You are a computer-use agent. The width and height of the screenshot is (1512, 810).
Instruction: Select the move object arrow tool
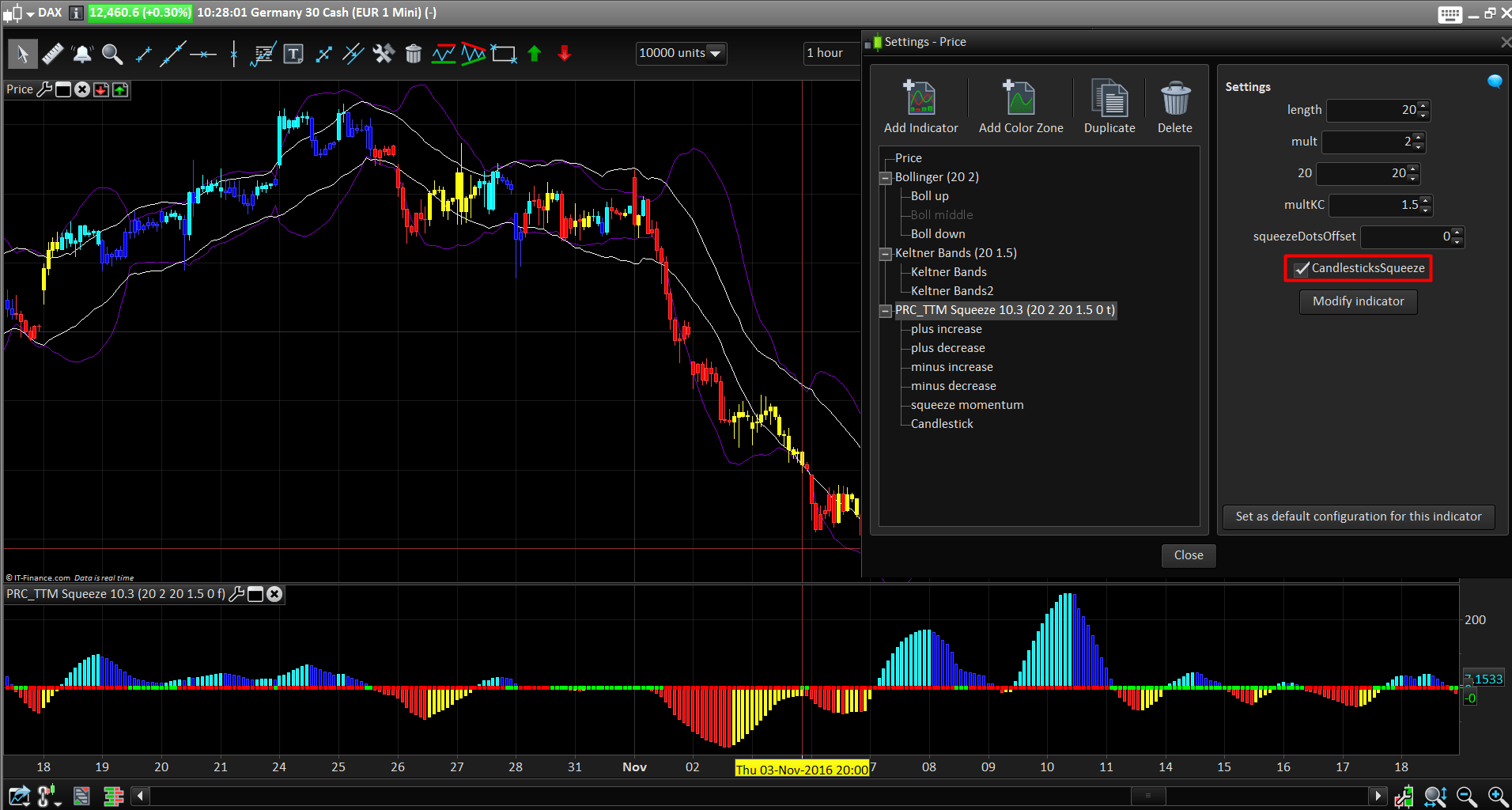pyautogui.click(x=323, y=54)
